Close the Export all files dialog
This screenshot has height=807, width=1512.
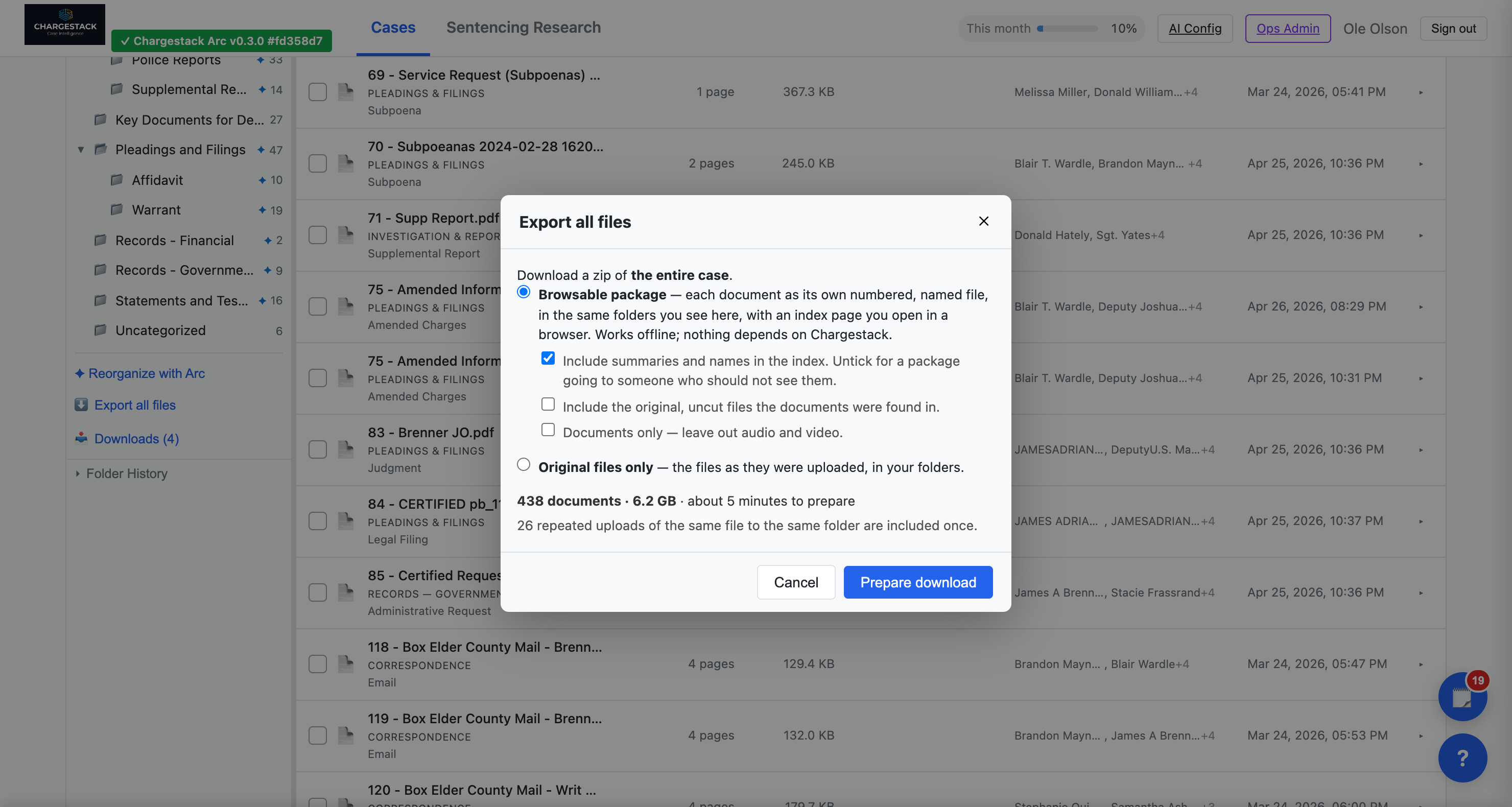click(x=984, y=221)
